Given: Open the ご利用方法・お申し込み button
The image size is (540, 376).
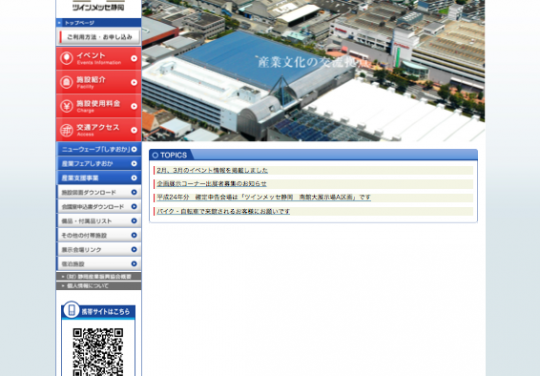Looking at the screenshot, I should pos(98,37).
